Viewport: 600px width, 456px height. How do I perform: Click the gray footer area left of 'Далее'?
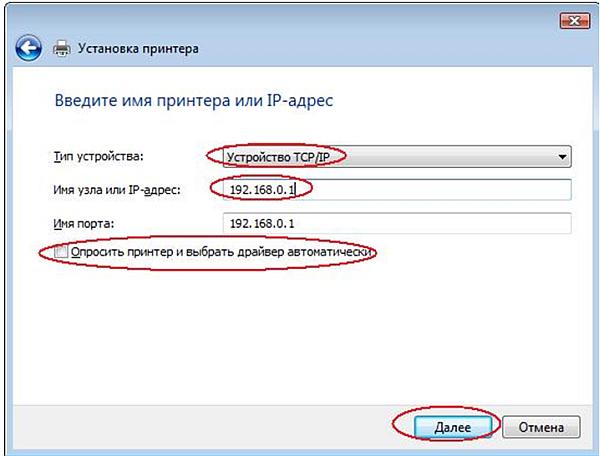coord(200,426)
